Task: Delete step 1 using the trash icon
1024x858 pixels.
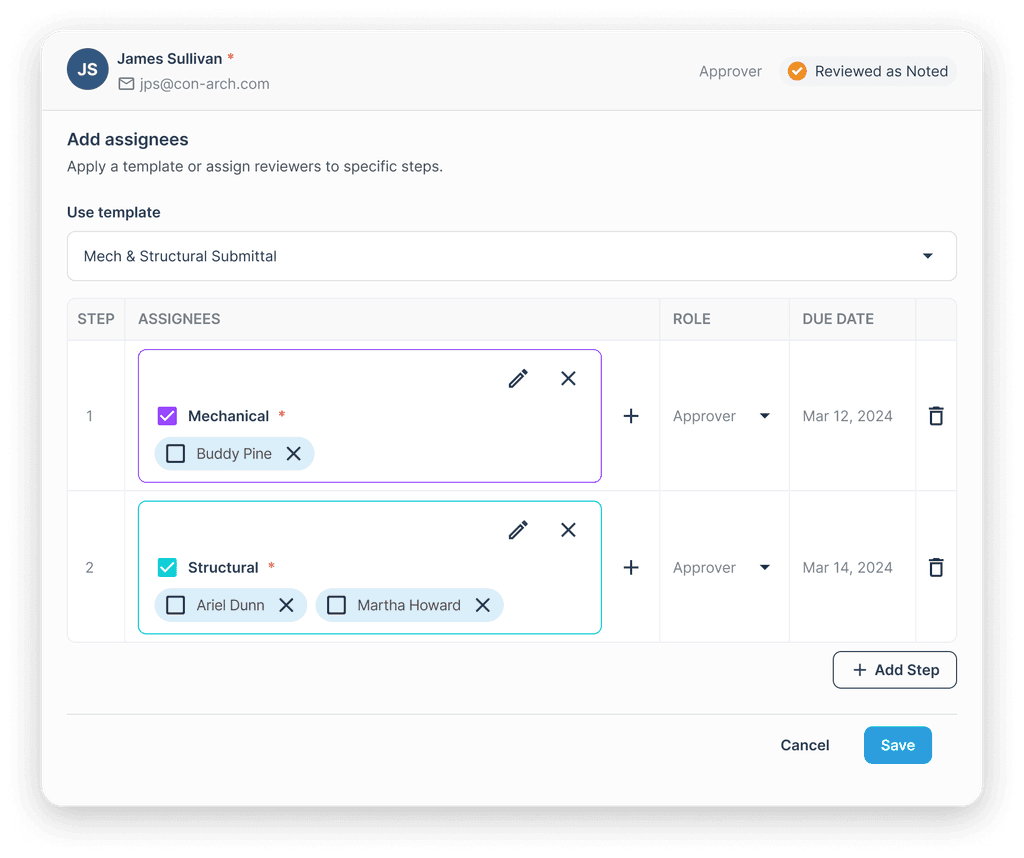Action: (936, 415)
